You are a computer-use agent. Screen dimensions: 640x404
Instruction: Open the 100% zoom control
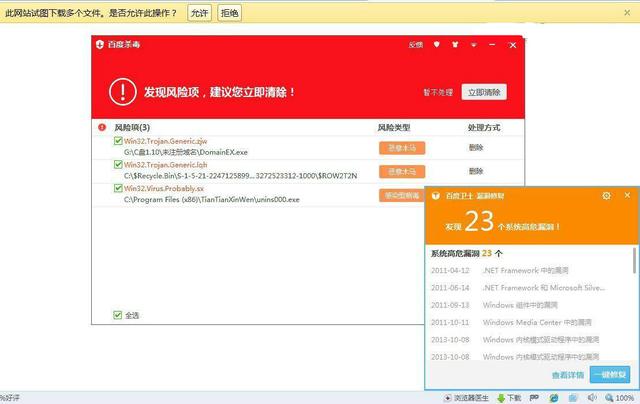tap(620, 398)
